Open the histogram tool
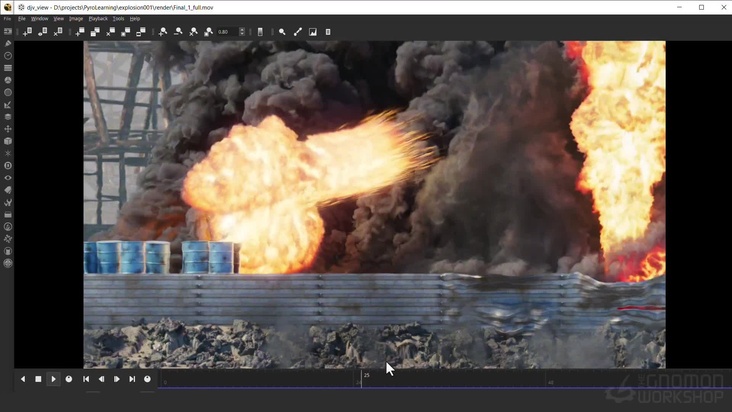This screenshot has width=732, height=412. [313, 32]
